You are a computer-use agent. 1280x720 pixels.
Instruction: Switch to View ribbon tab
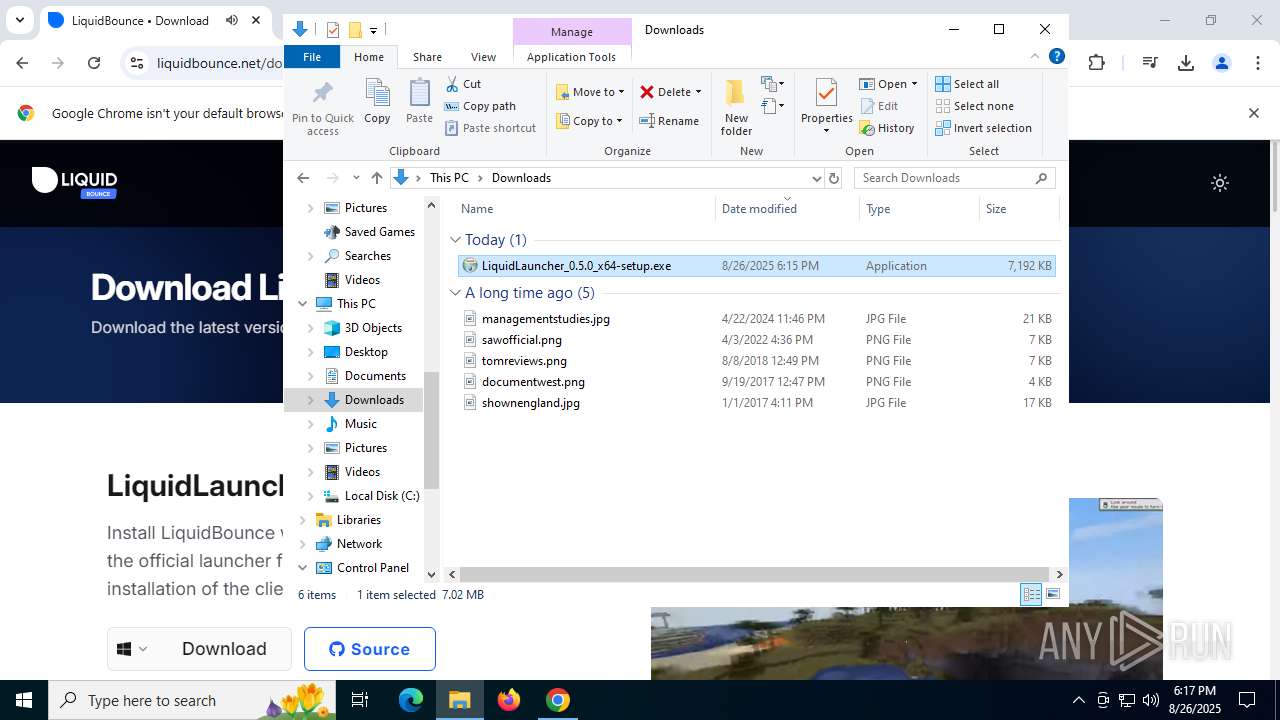click(483, 57)
